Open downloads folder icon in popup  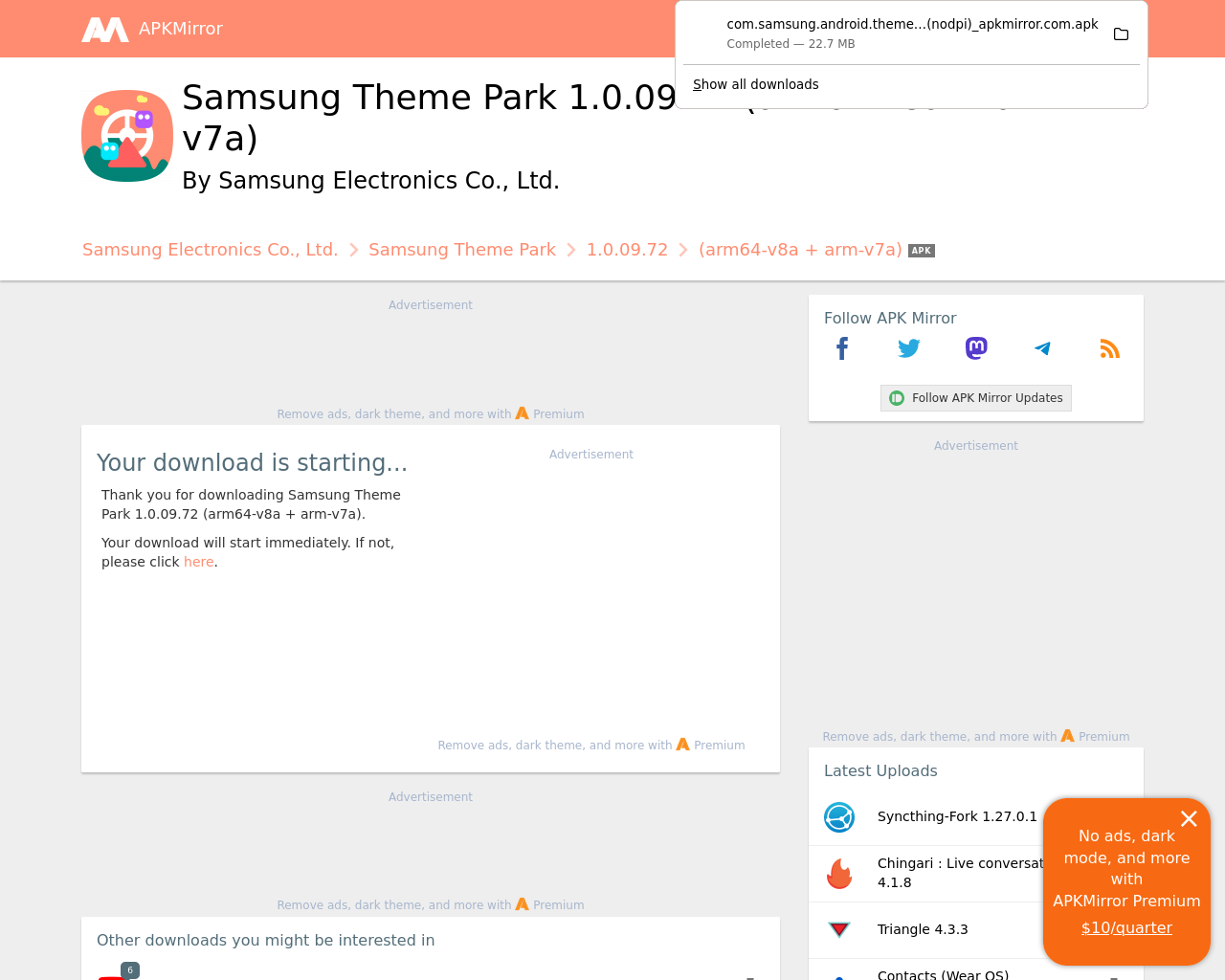1121,34
